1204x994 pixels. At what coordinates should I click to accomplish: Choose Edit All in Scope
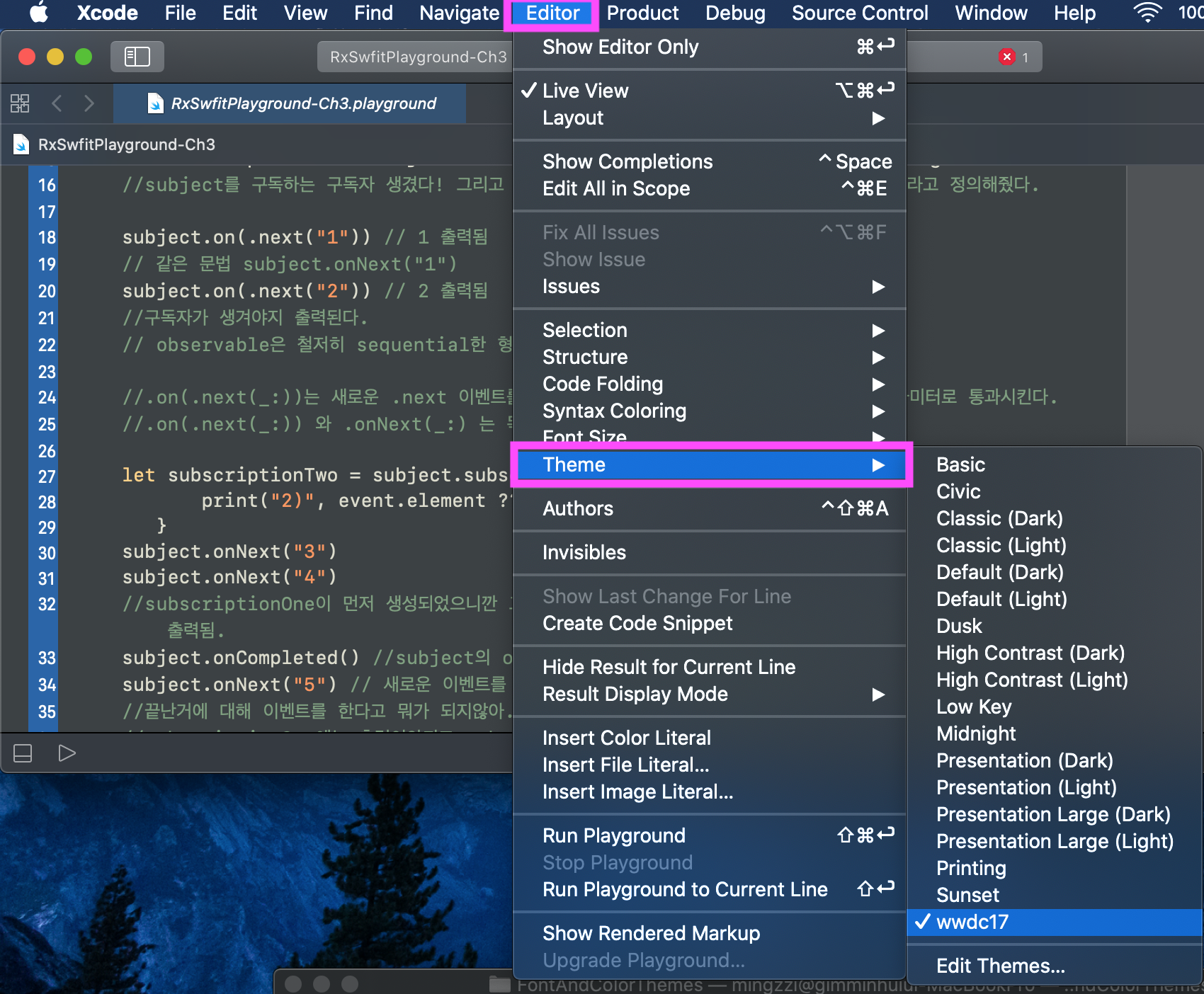(709, 188)
